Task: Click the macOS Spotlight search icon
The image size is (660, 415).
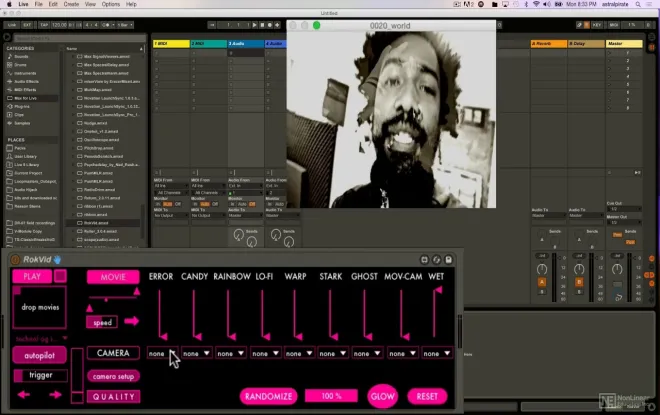Action: coord(638,4)
